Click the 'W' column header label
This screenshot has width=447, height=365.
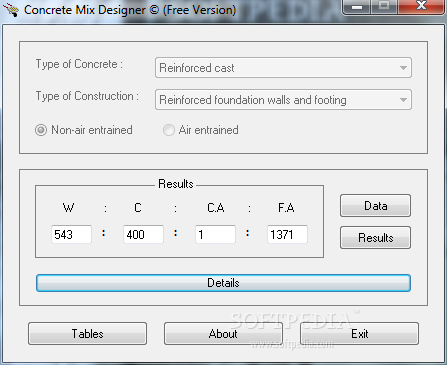68,208
